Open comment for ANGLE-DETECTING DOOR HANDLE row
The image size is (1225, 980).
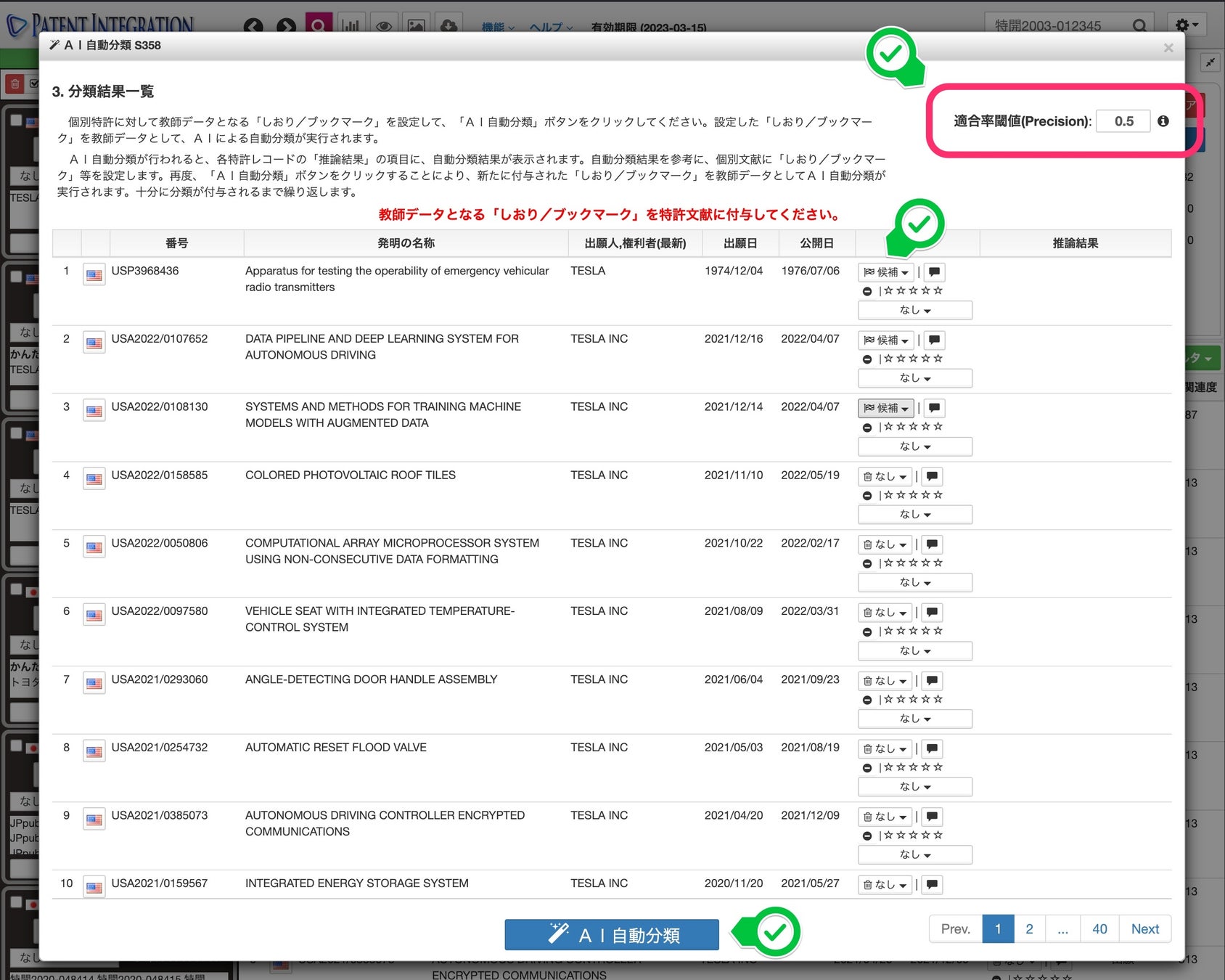(x=933, y=681)
